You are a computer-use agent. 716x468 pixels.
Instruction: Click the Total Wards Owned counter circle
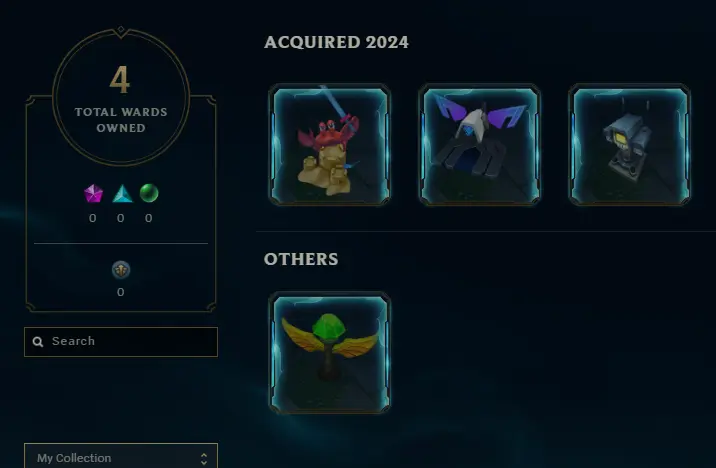(x=121, y=96)
